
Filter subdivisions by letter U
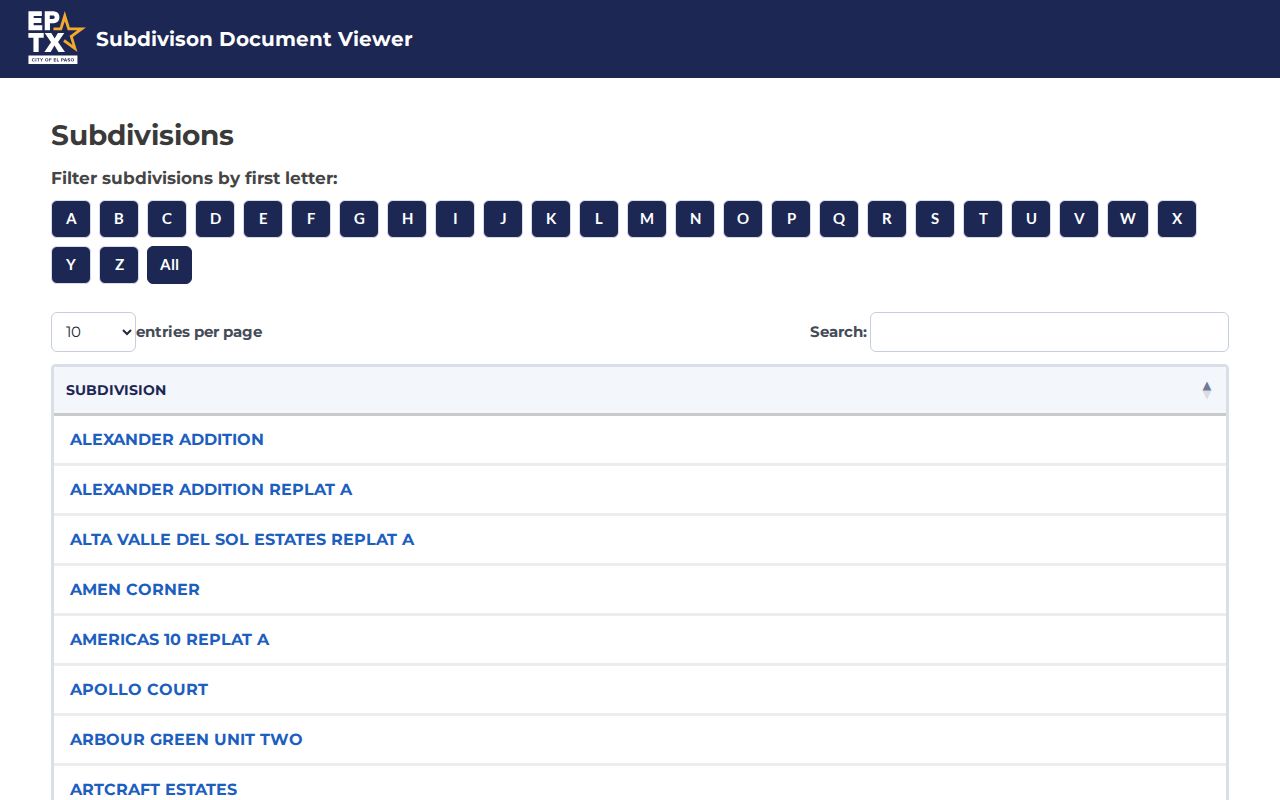pyautogui.click(x=1031, y=219)
